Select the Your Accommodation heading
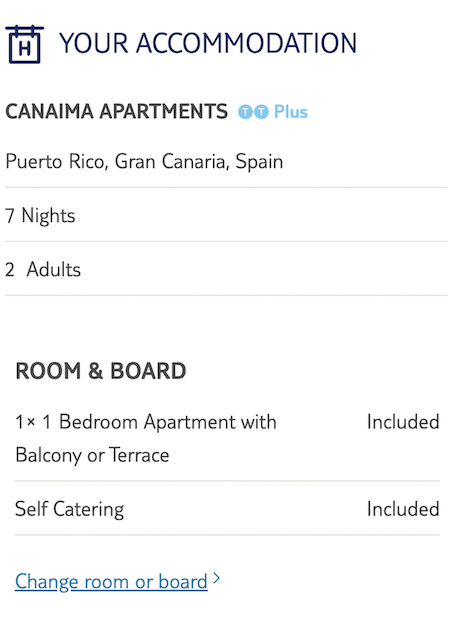Screen dimensions: 454x624 point(208,43)
